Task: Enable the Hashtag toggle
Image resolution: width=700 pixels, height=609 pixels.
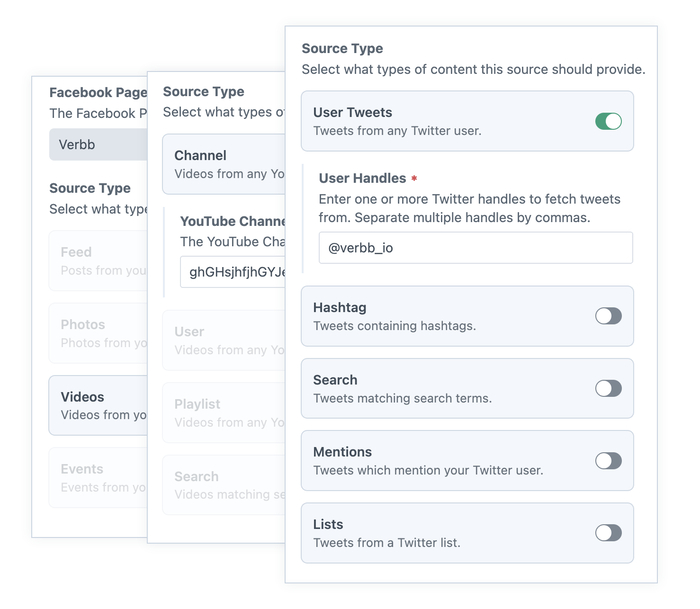Action: 608,316
